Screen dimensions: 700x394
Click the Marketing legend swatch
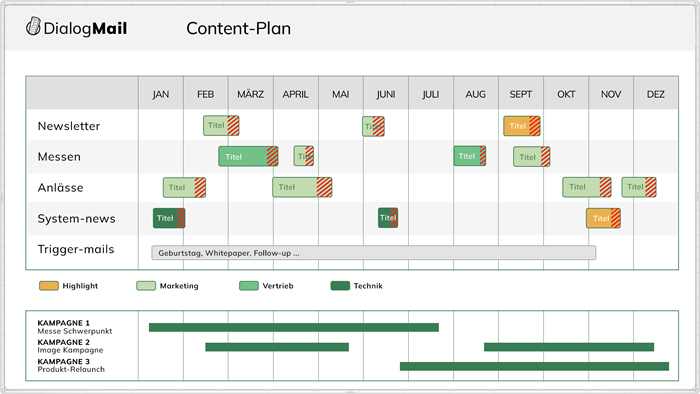pos(146,286)
